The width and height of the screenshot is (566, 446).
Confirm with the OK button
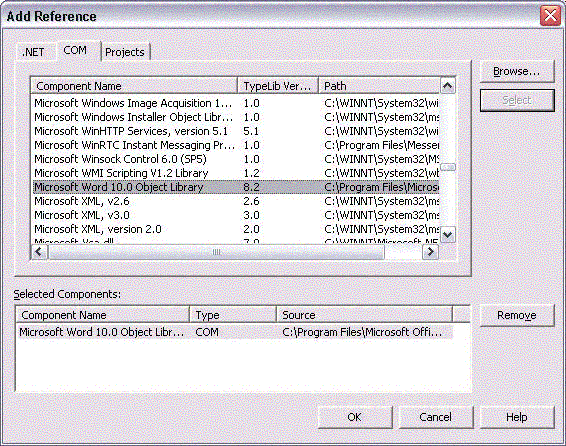(354, 417)
